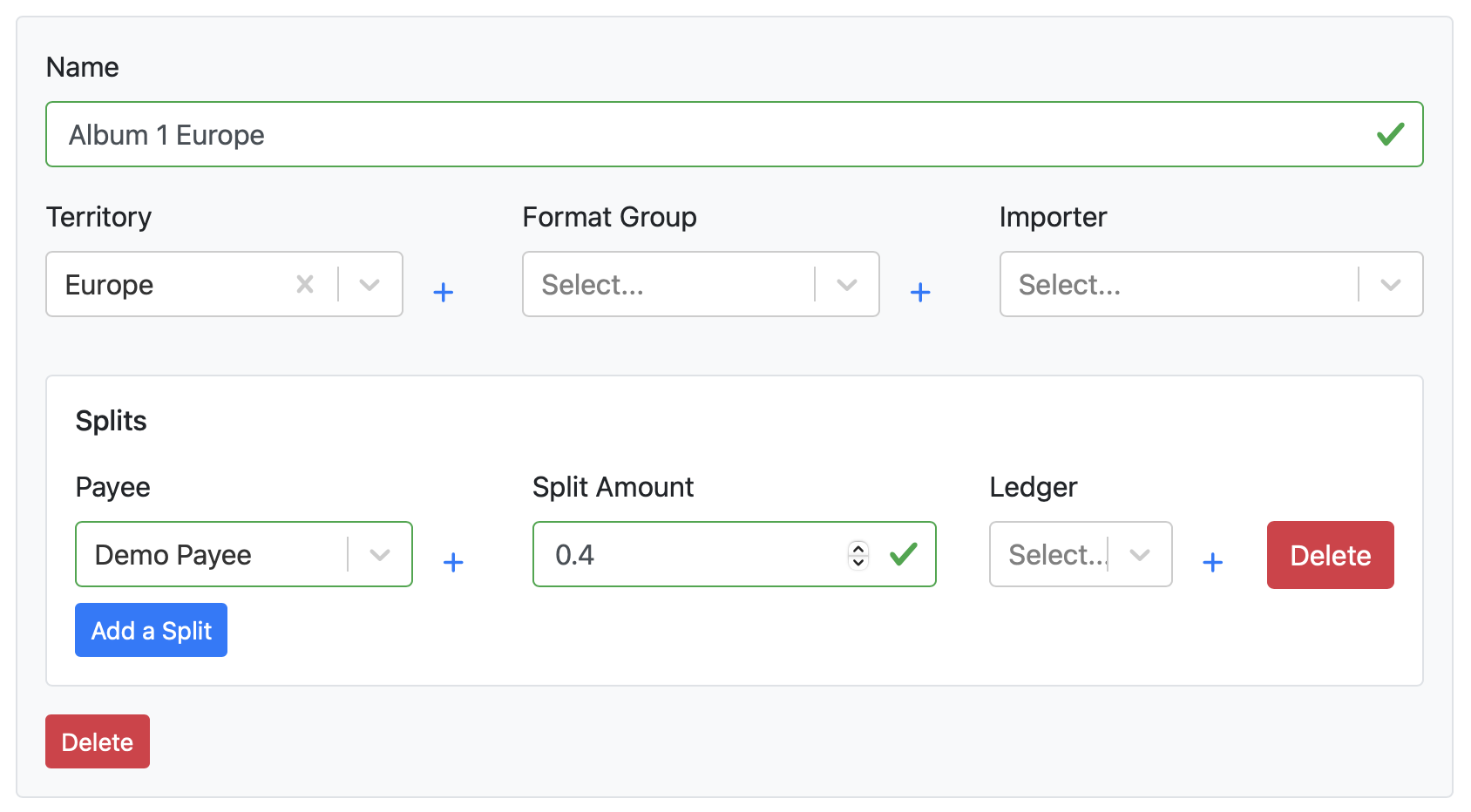Click the Add a Split button
This screenshot has width=1471, height=812.
point(151,630)
